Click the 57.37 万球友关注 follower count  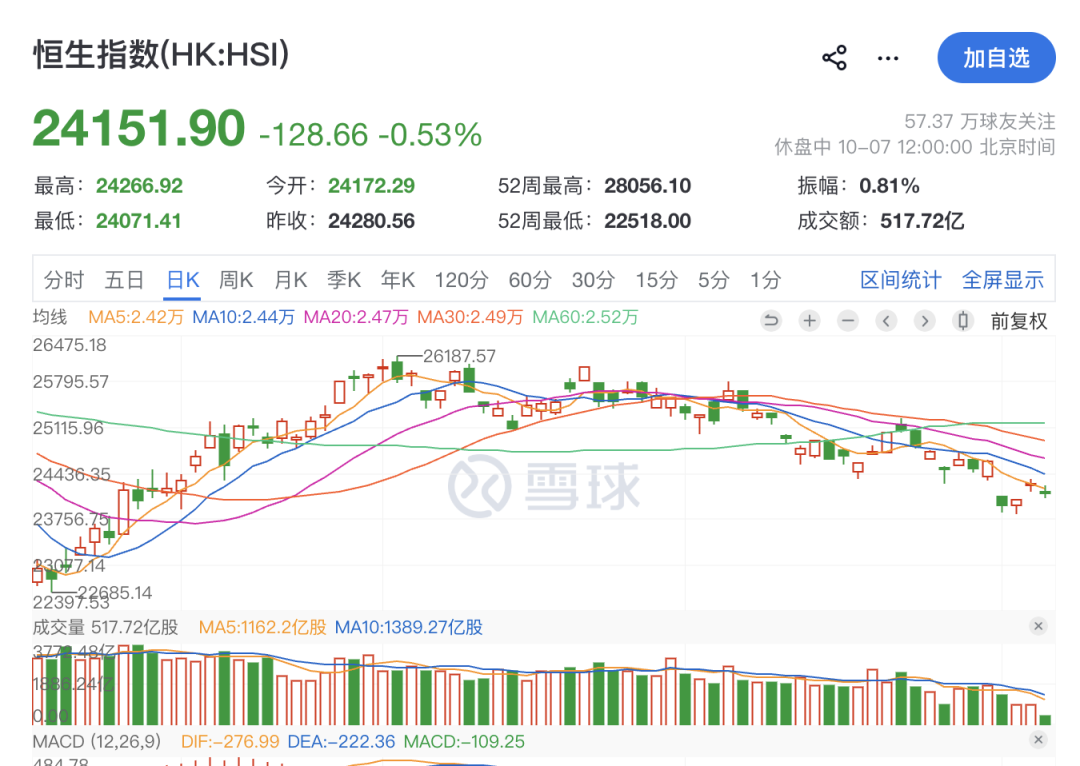pyautogui.click(x=979, y=122)
